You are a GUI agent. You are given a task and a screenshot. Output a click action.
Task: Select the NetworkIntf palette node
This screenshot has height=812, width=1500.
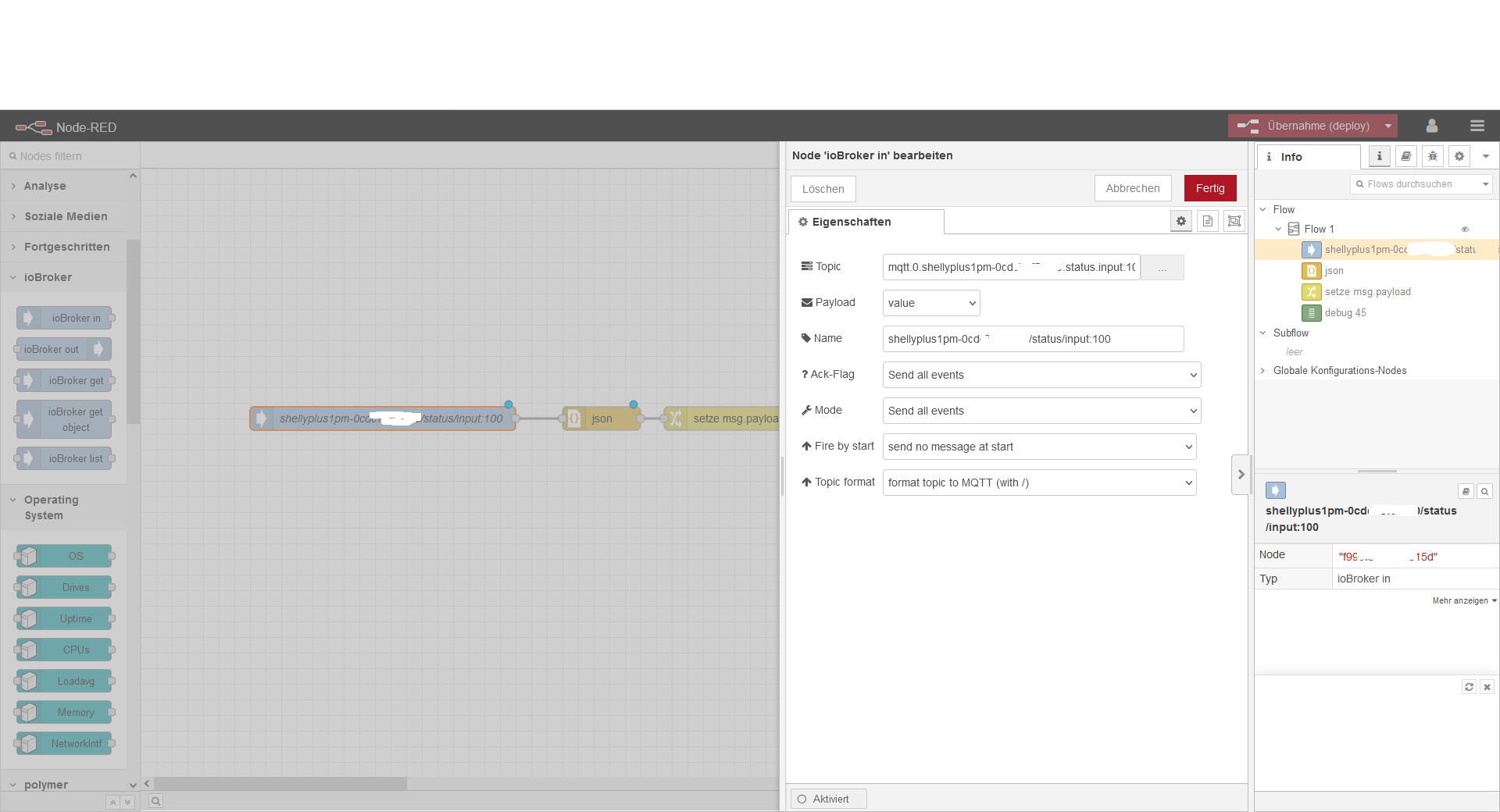(x=65, y=743)
